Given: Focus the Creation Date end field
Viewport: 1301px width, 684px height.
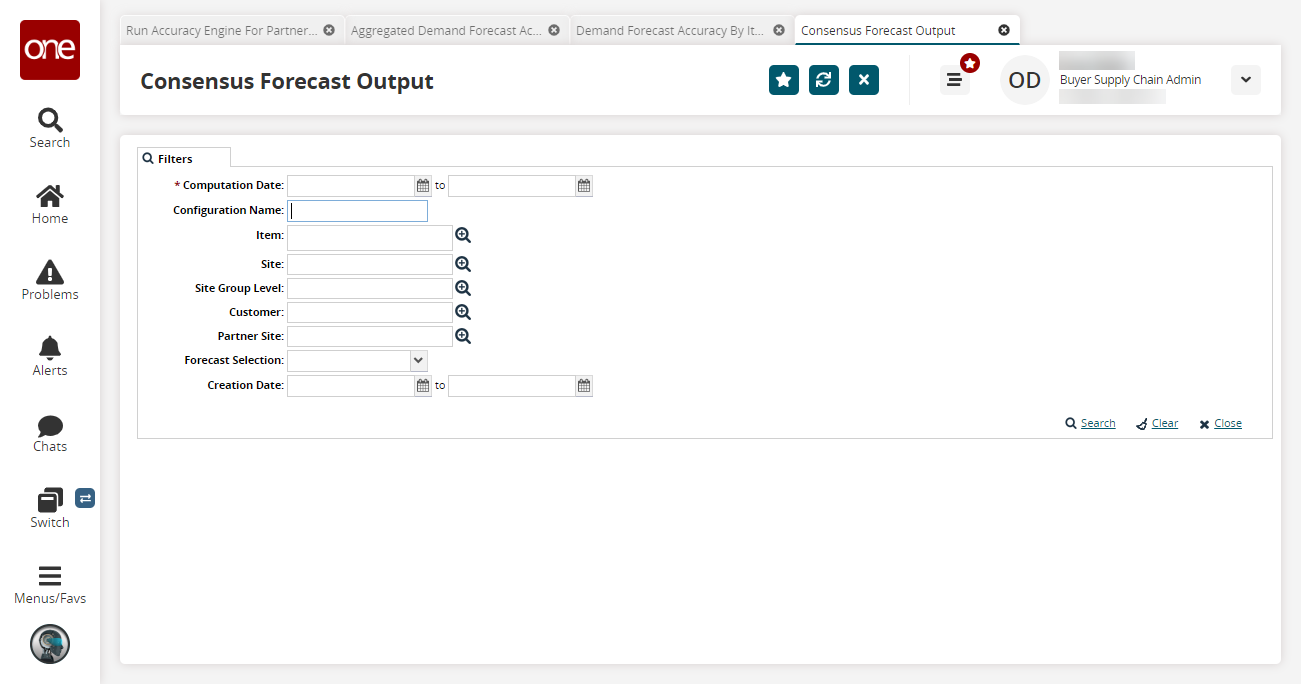Looking at the screenshot, I should click(x=512, y=386).
